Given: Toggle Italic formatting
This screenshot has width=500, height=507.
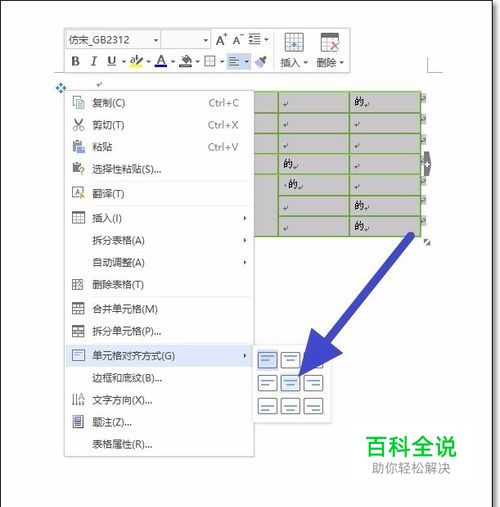Looking at the screenshot, I should coord(94,61).
